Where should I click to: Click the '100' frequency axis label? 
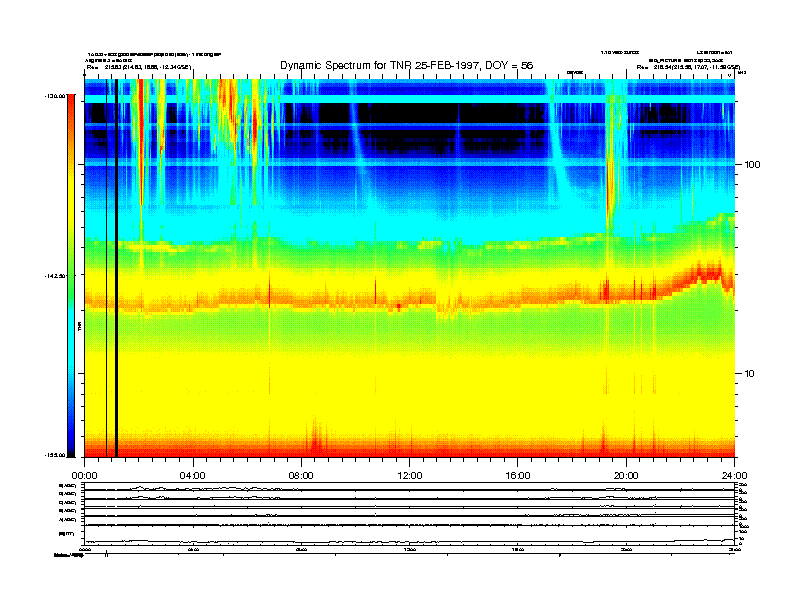[x=752, y=165]
